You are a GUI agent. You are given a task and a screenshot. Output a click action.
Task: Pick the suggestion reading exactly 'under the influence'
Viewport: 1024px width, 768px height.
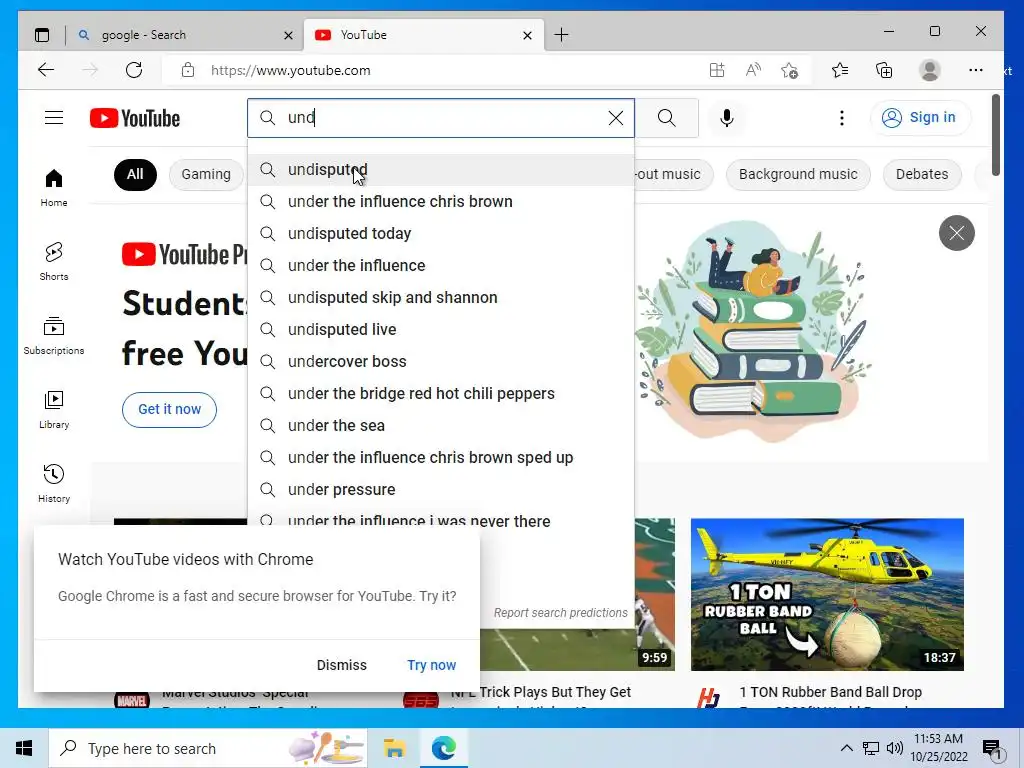[441, 266]
